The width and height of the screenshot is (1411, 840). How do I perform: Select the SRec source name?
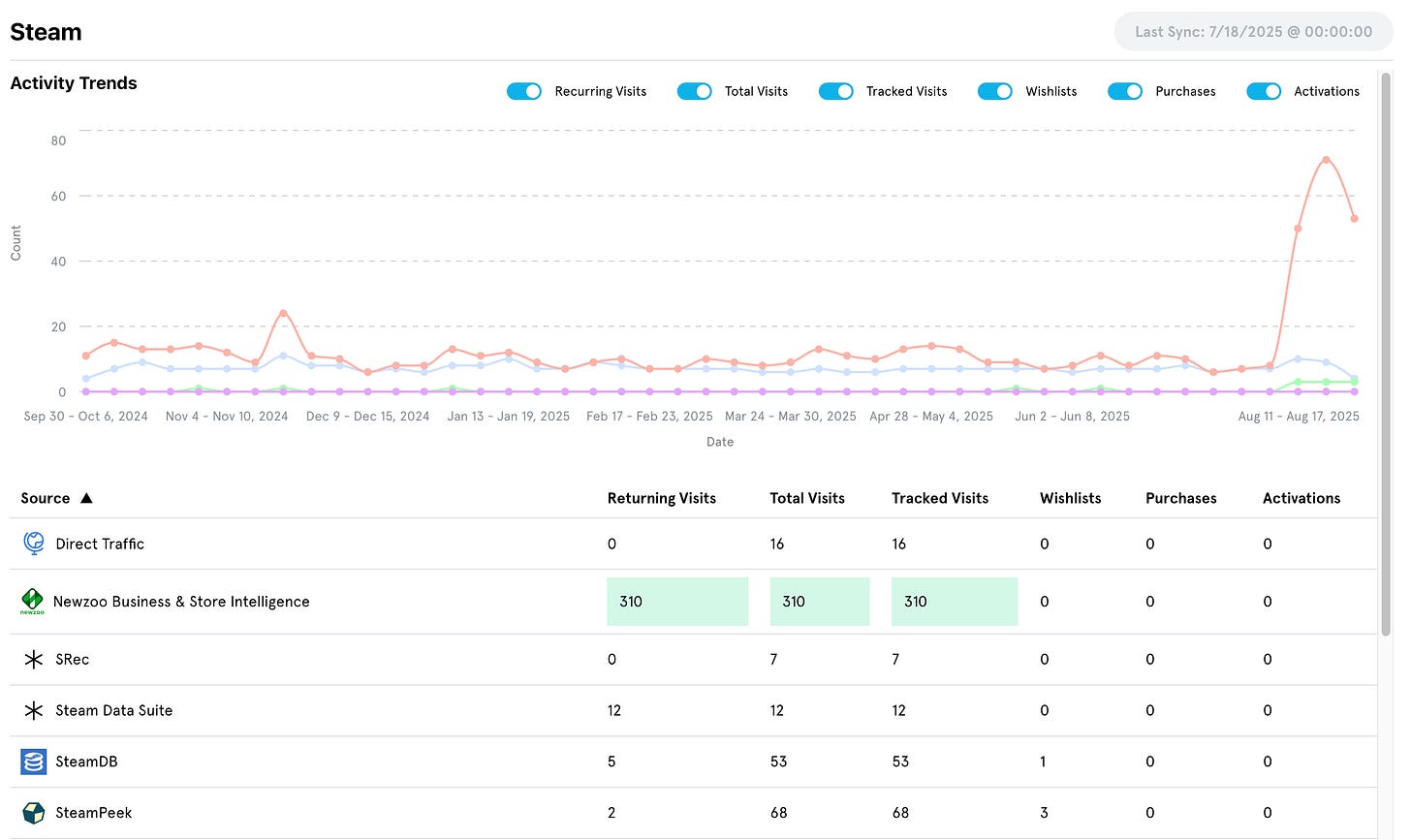(73, 660)
